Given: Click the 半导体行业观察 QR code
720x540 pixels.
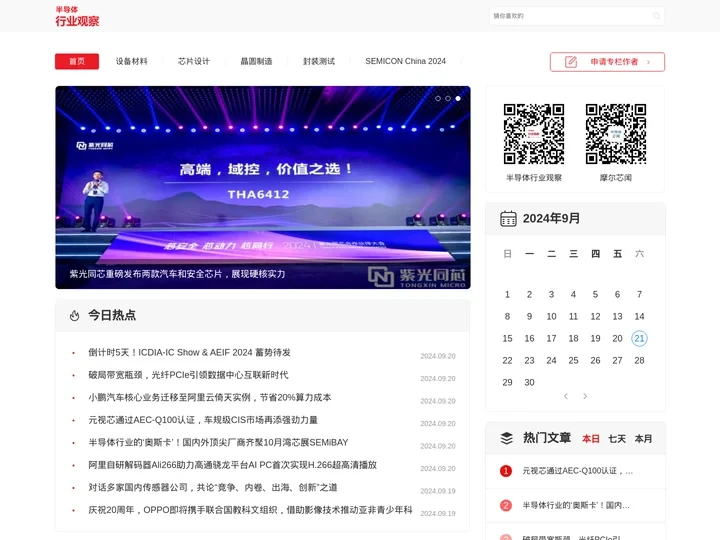Looking at the screenshot, I should [534, 134].
